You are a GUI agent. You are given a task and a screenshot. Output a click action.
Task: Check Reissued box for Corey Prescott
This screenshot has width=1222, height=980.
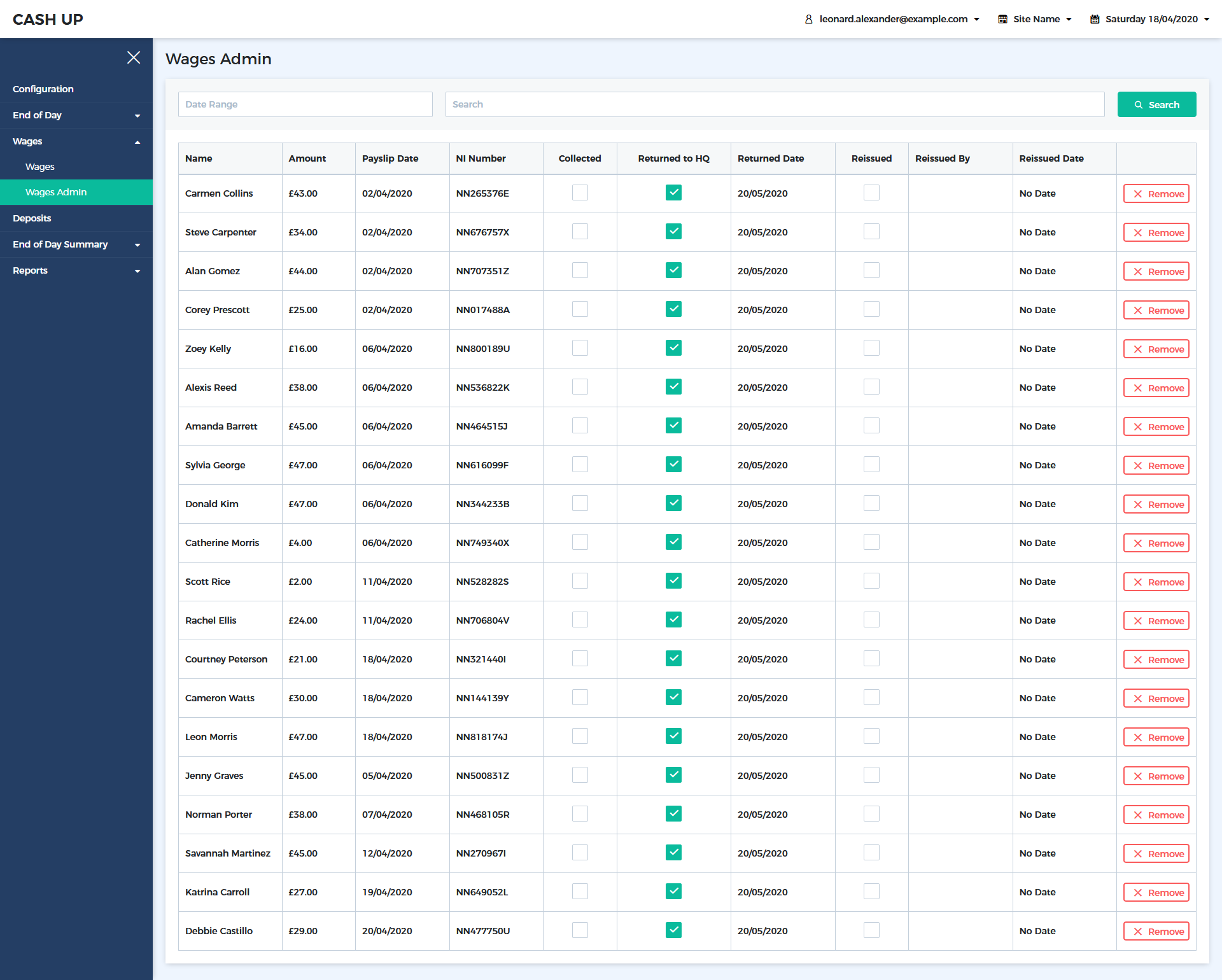tap(871, 309)
